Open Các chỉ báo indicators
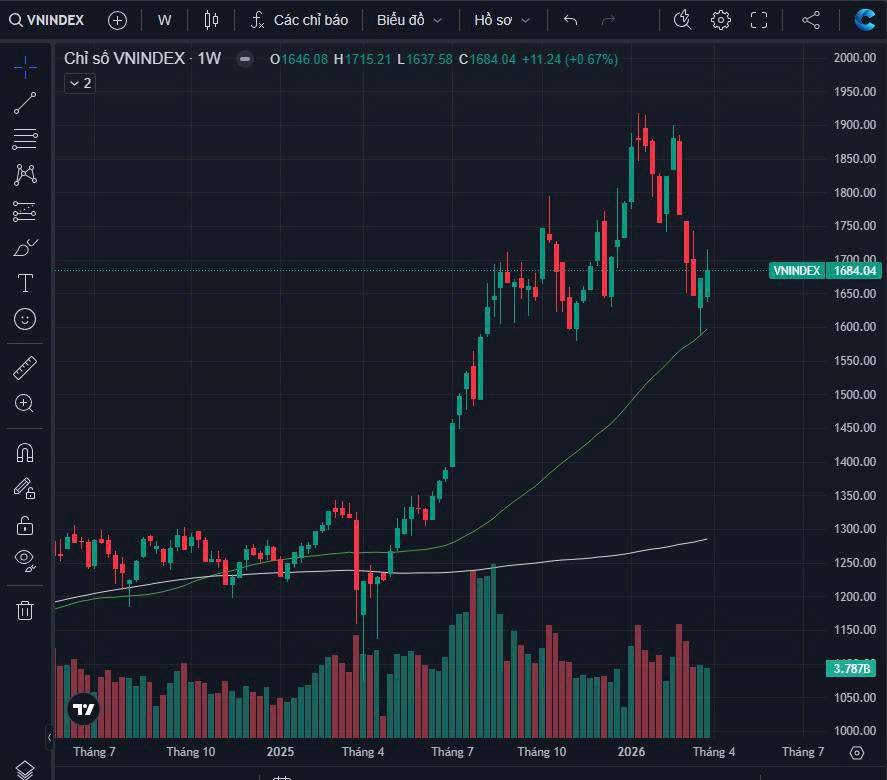Image resolution: width=887 pixels, height=780 pixels. [x=299, y=20]
